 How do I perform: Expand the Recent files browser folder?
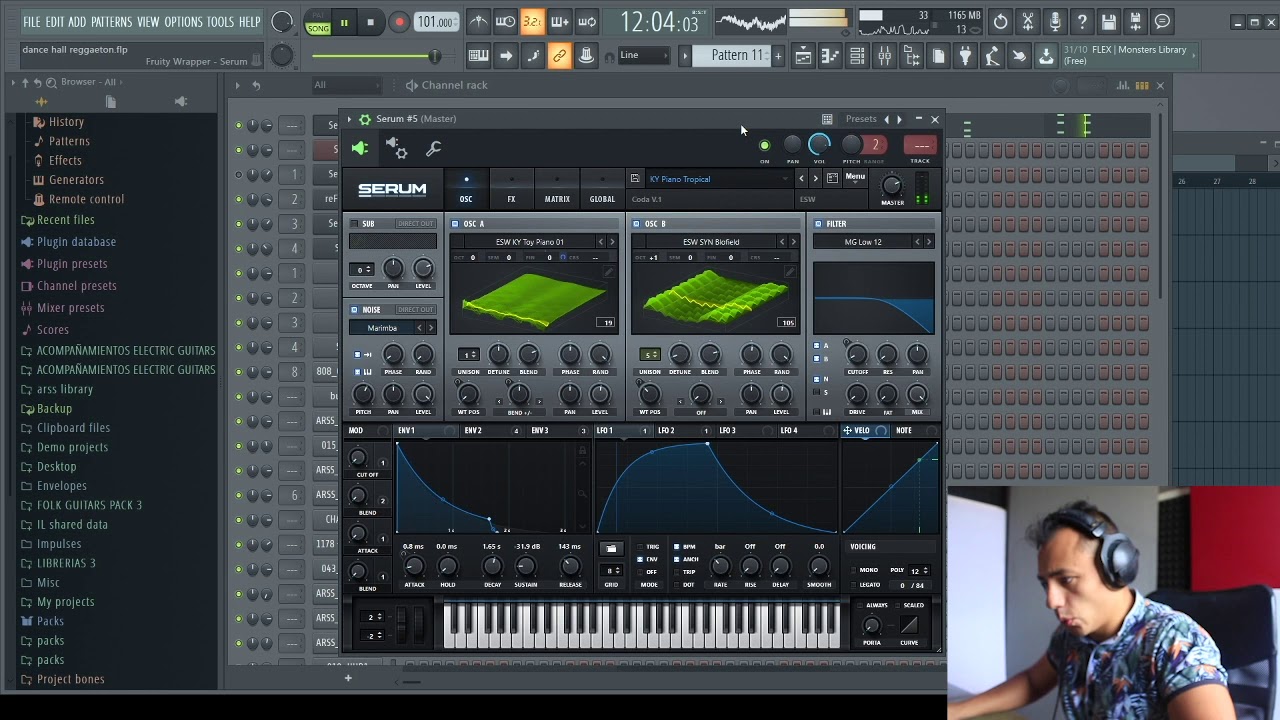[x=66, y=220]
